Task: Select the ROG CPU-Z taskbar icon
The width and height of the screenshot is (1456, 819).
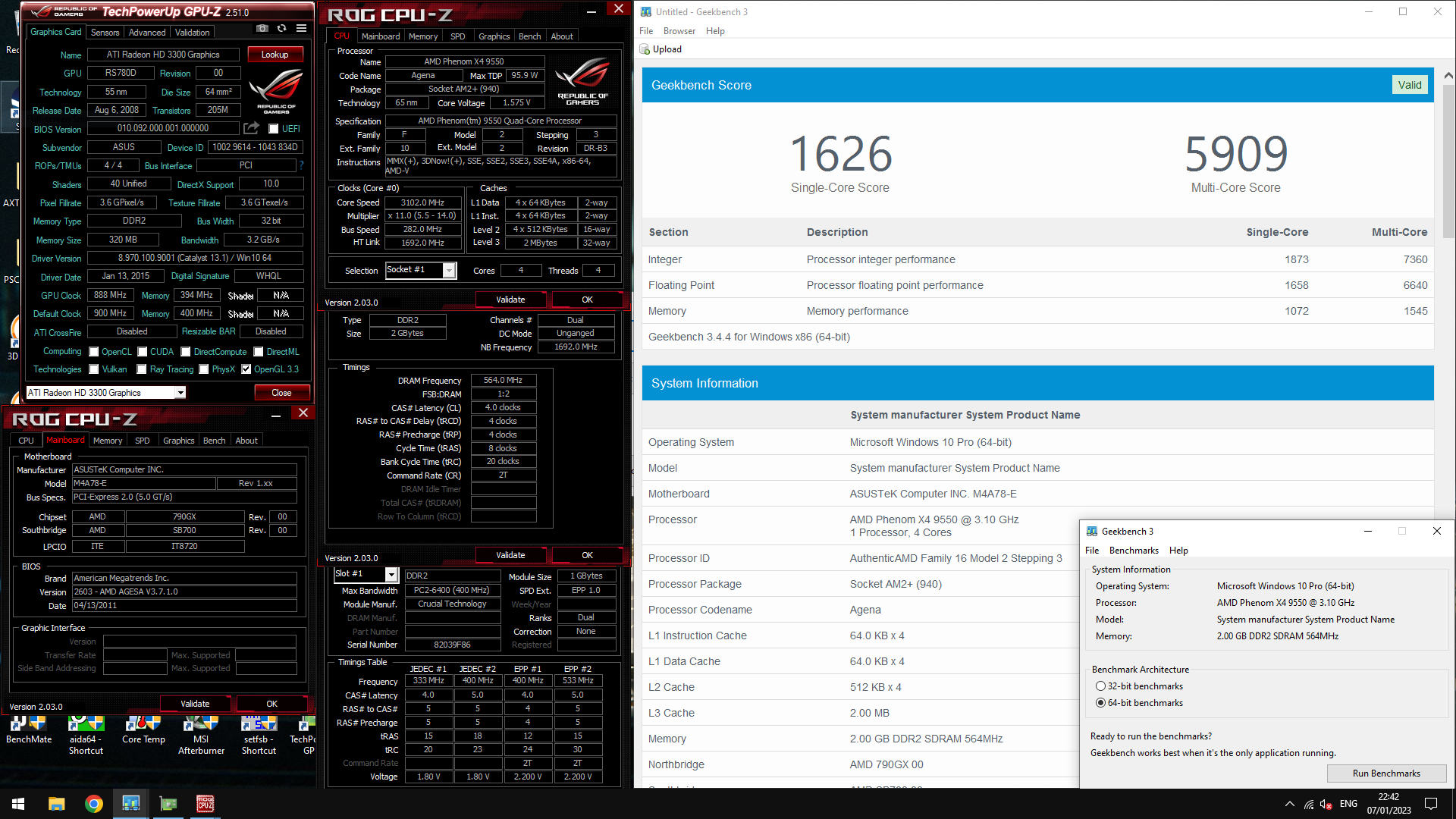Action: point(205,804)
